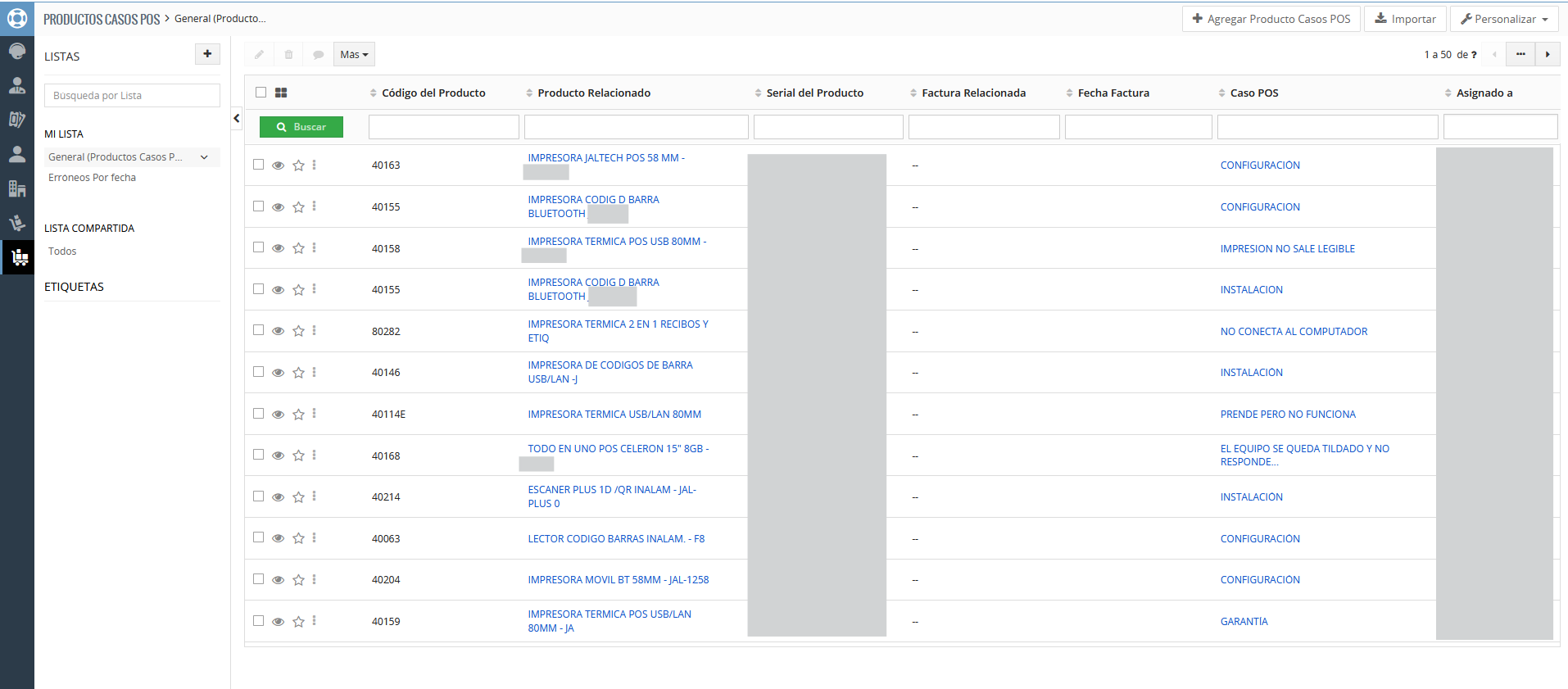Open PRODUCTOS CASOS POS breadcrumb
The width and height of the screenshot is (1568, 689).
(102, 19)
